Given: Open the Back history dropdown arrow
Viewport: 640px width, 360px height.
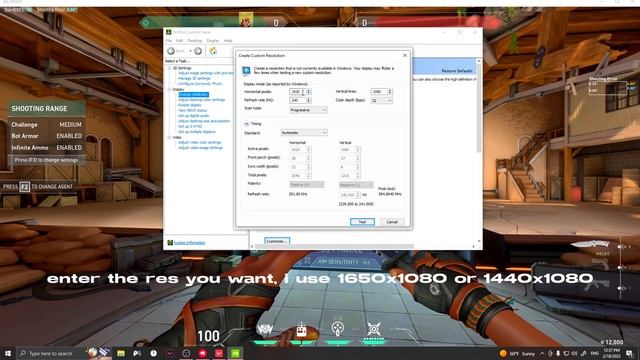Looking at the screenshot, I should (x=190, y=51).
